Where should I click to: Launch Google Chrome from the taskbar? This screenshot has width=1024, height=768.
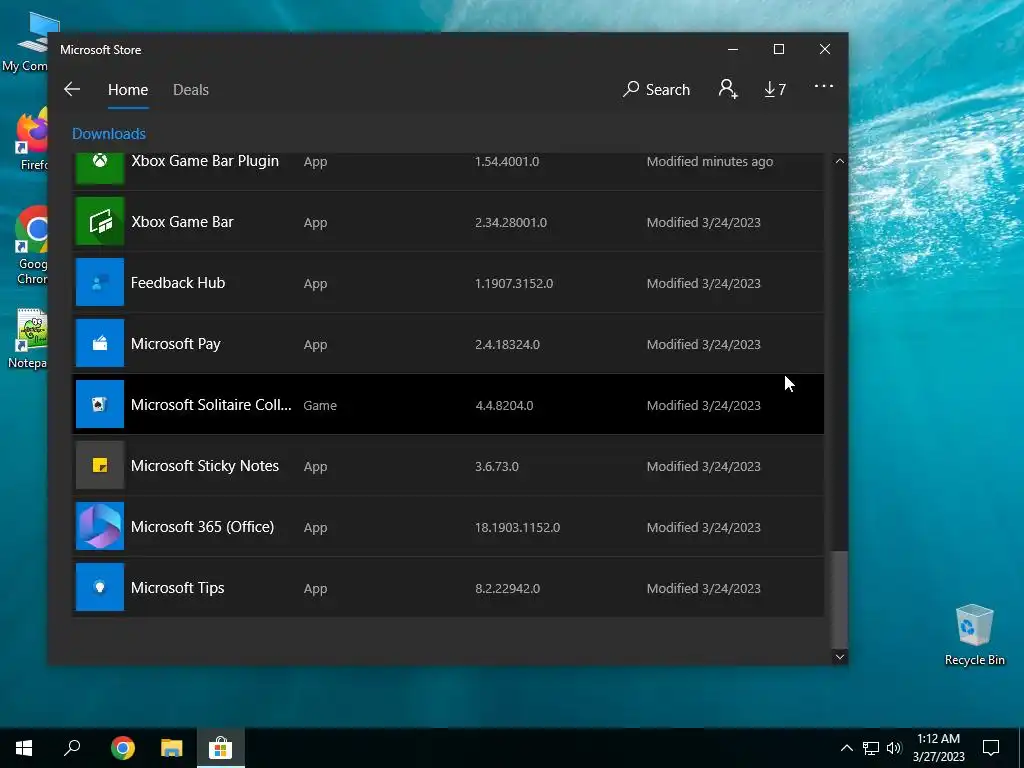[x=123, y=748]
